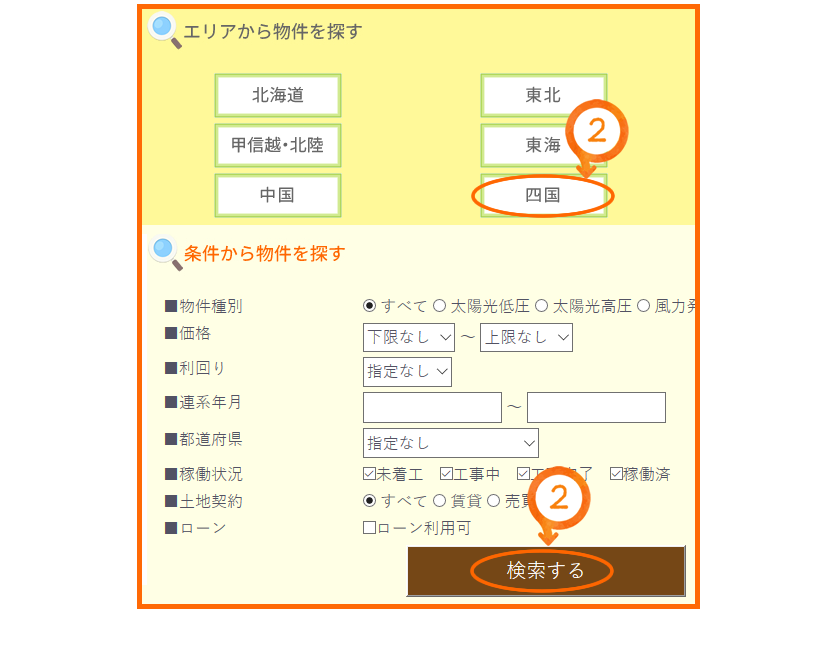Select the 中国 area button
The width and height of the screenshot is (830, 665).
(278, 195)
